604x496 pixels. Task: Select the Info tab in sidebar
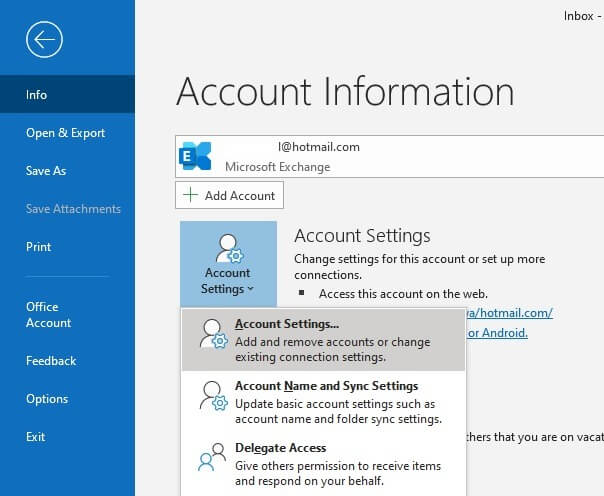point(67,94)
